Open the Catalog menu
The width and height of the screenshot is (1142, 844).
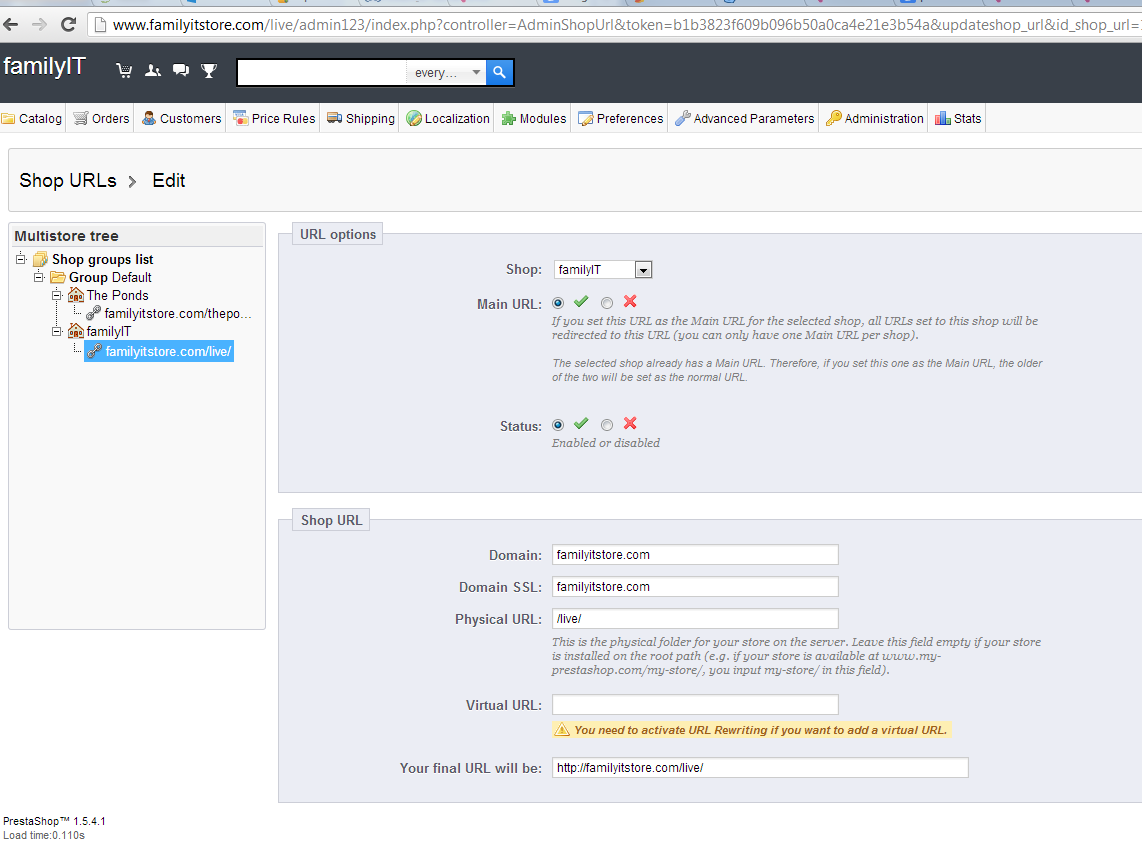(x=32, y=119)
